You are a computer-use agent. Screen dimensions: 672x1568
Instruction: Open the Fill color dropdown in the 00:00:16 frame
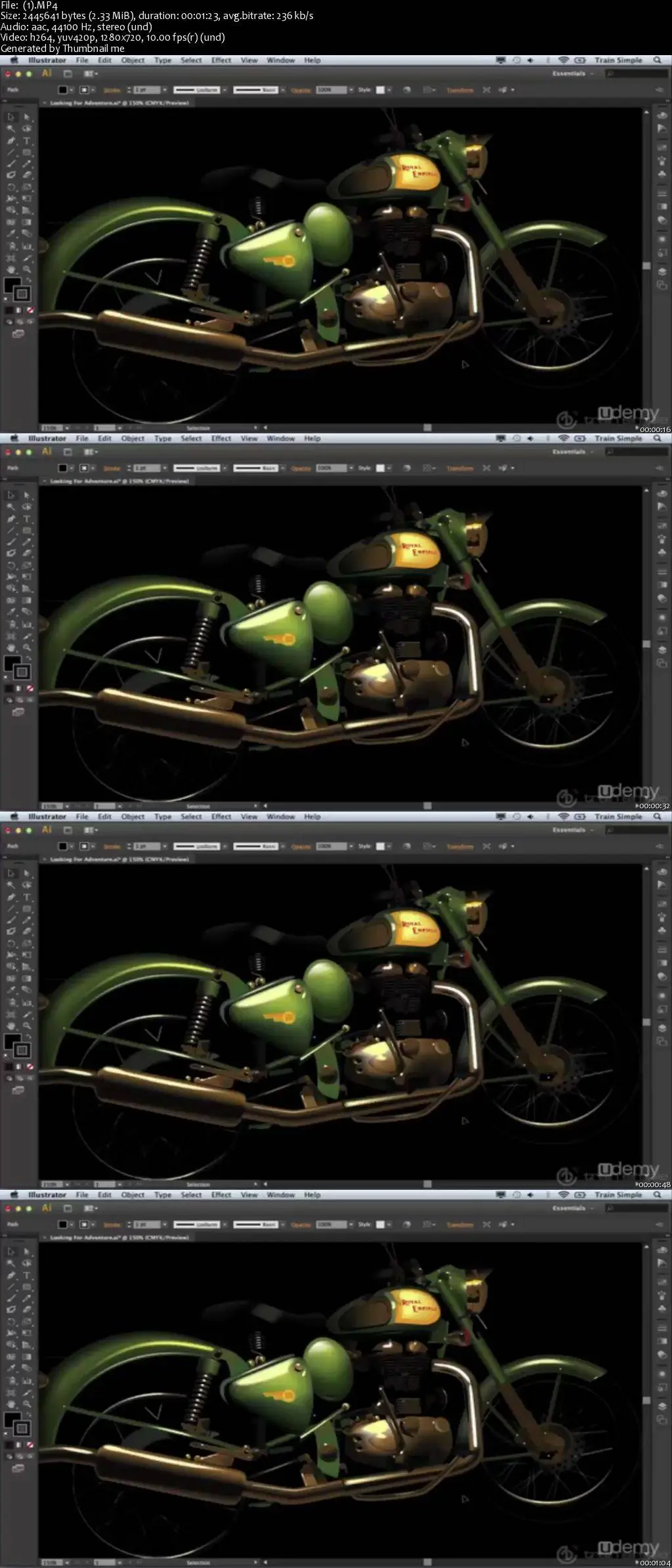pyautogui.click(x=72, y=90)
